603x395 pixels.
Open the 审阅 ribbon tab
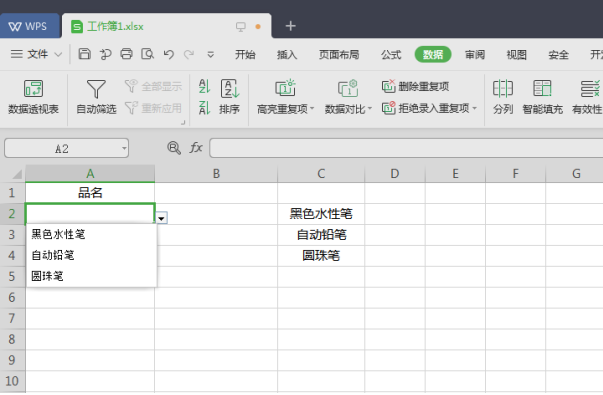pyautogui.click(x=475, y=55)
